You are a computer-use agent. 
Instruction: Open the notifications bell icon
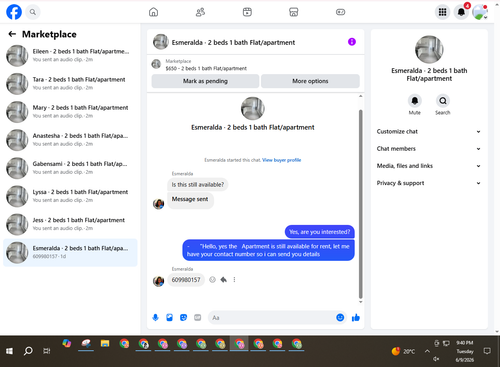point(461,12)
